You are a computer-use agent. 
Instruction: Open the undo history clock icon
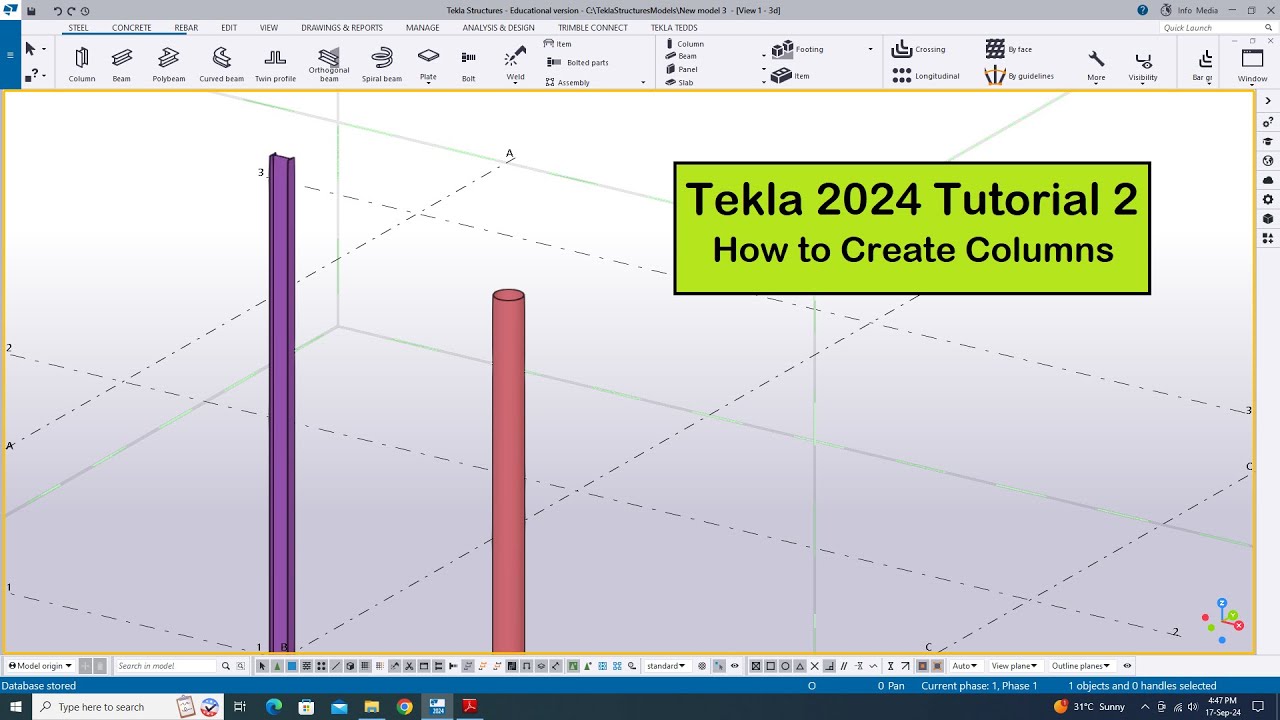[x=85, y=11]
